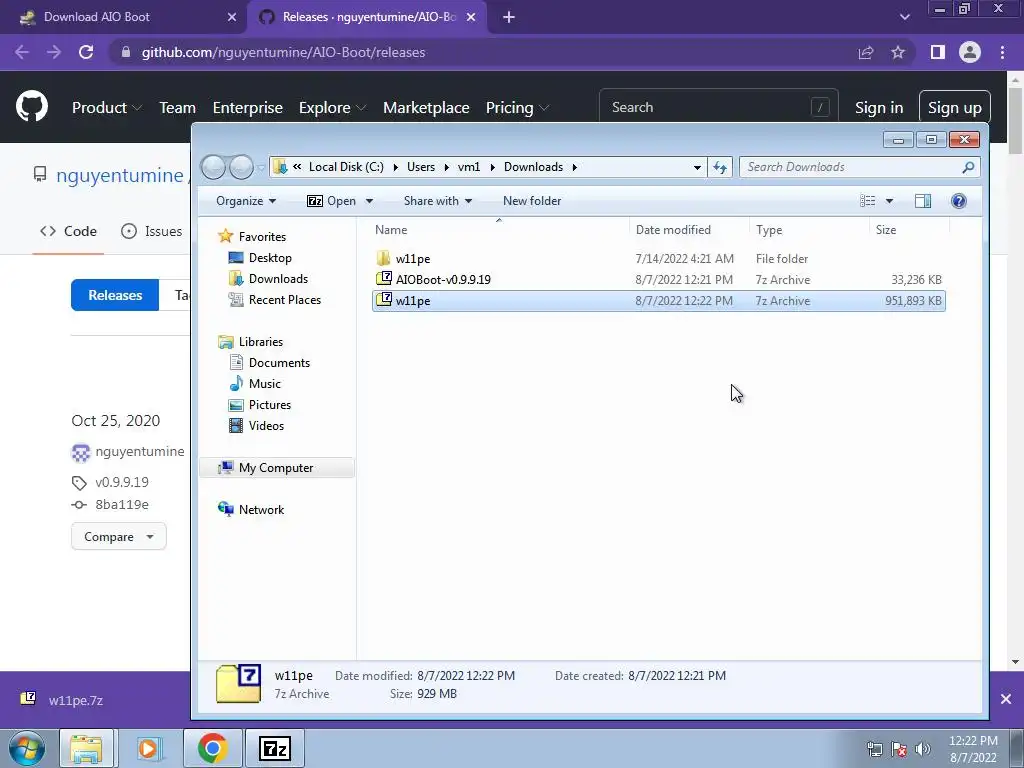Image resolution: width=1024 pixels, height=768 pixels.
Task: Open GitHub Pricing menu
Action: (x=517, y=107)
